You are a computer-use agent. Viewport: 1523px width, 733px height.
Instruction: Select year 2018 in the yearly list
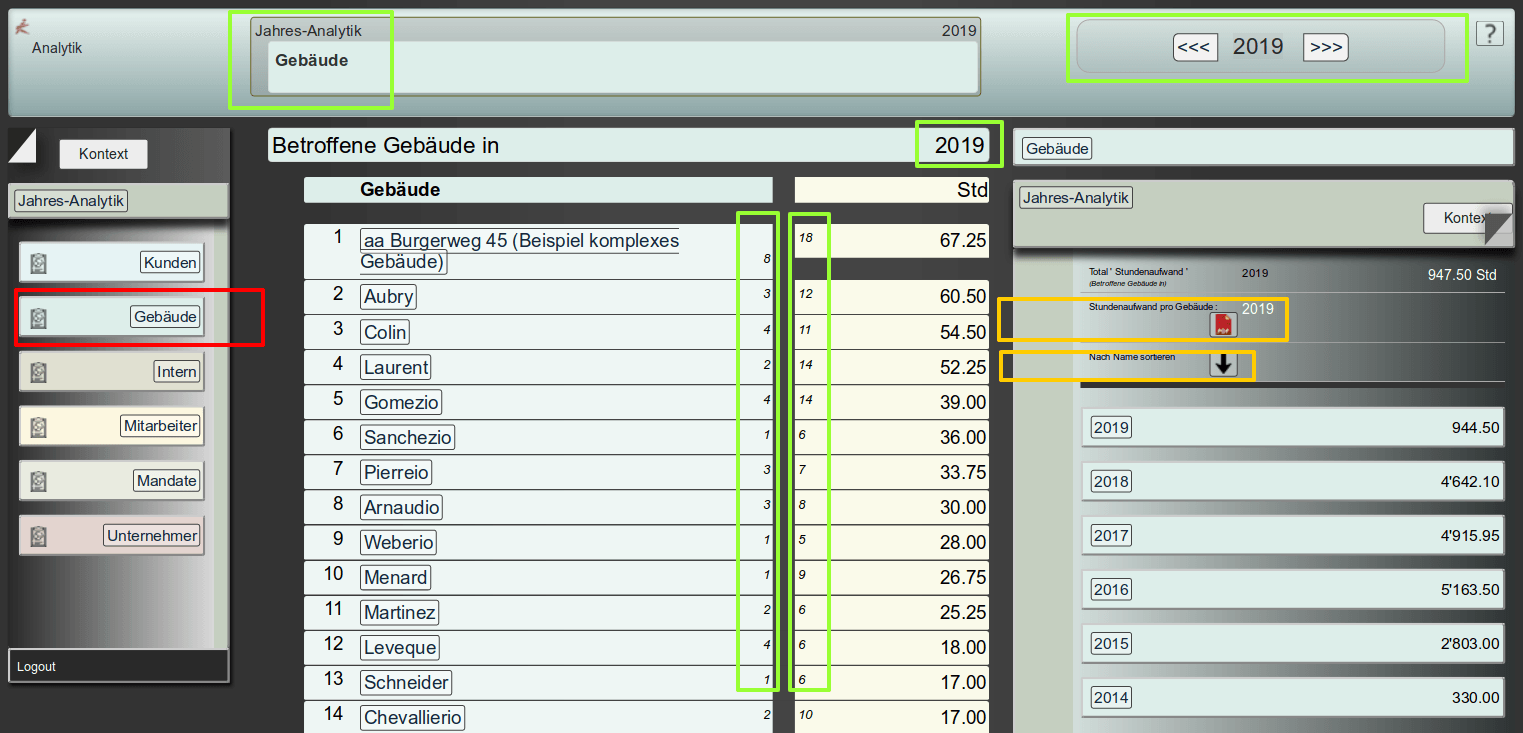[x=1111, y=481]
